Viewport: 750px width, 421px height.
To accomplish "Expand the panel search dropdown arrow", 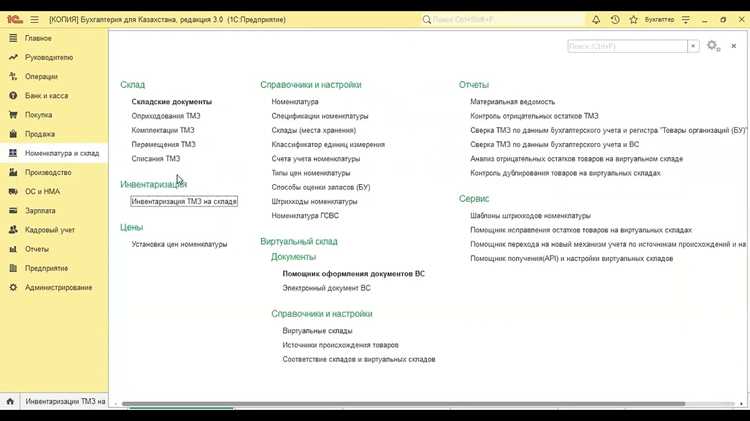I will [x=693, y=46].
